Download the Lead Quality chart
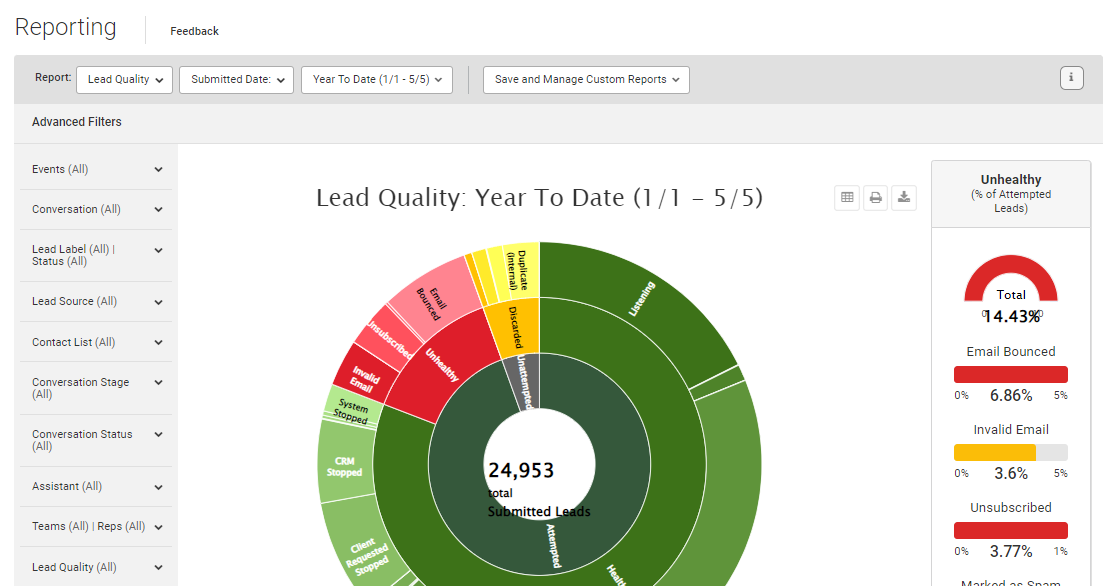The image size is (1106, 586). click(904, 197)
